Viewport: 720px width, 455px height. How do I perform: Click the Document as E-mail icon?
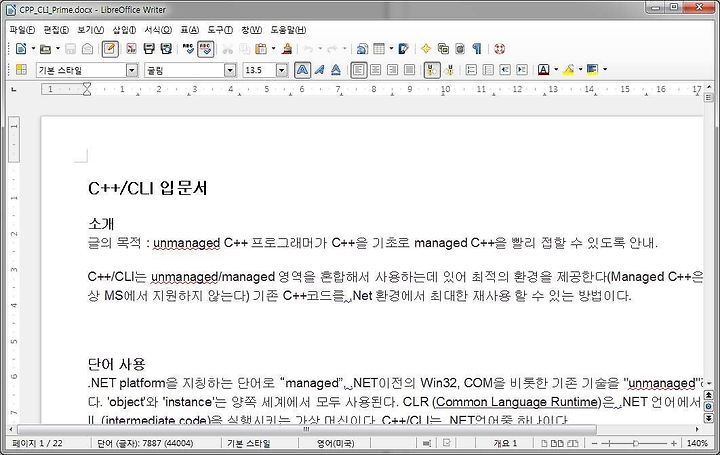click(87, 49)
